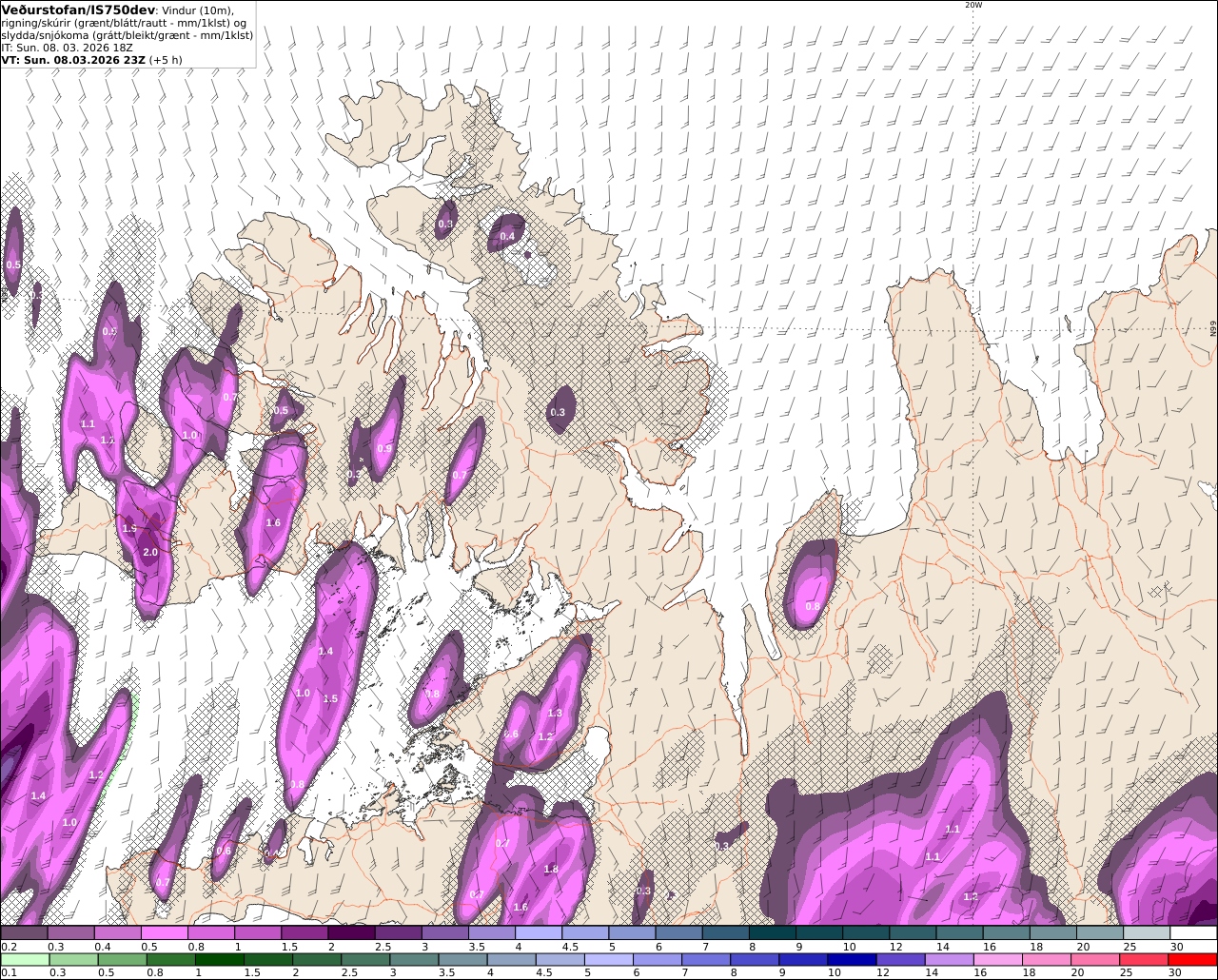The width and height of the screenshot is (1218, 980).
Task: Pick the darkest purple swatch labeled 2 in top legend
Action: click(x=351, y=933)
